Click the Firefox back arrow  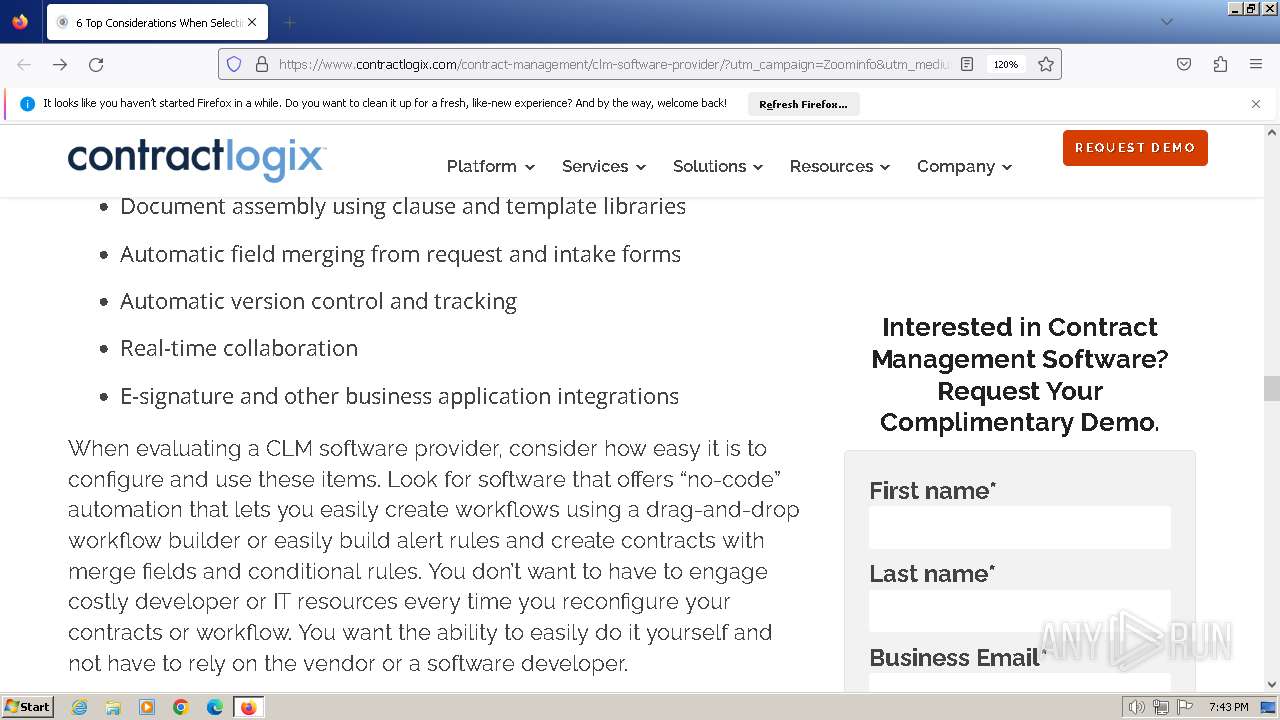(24, 64)
